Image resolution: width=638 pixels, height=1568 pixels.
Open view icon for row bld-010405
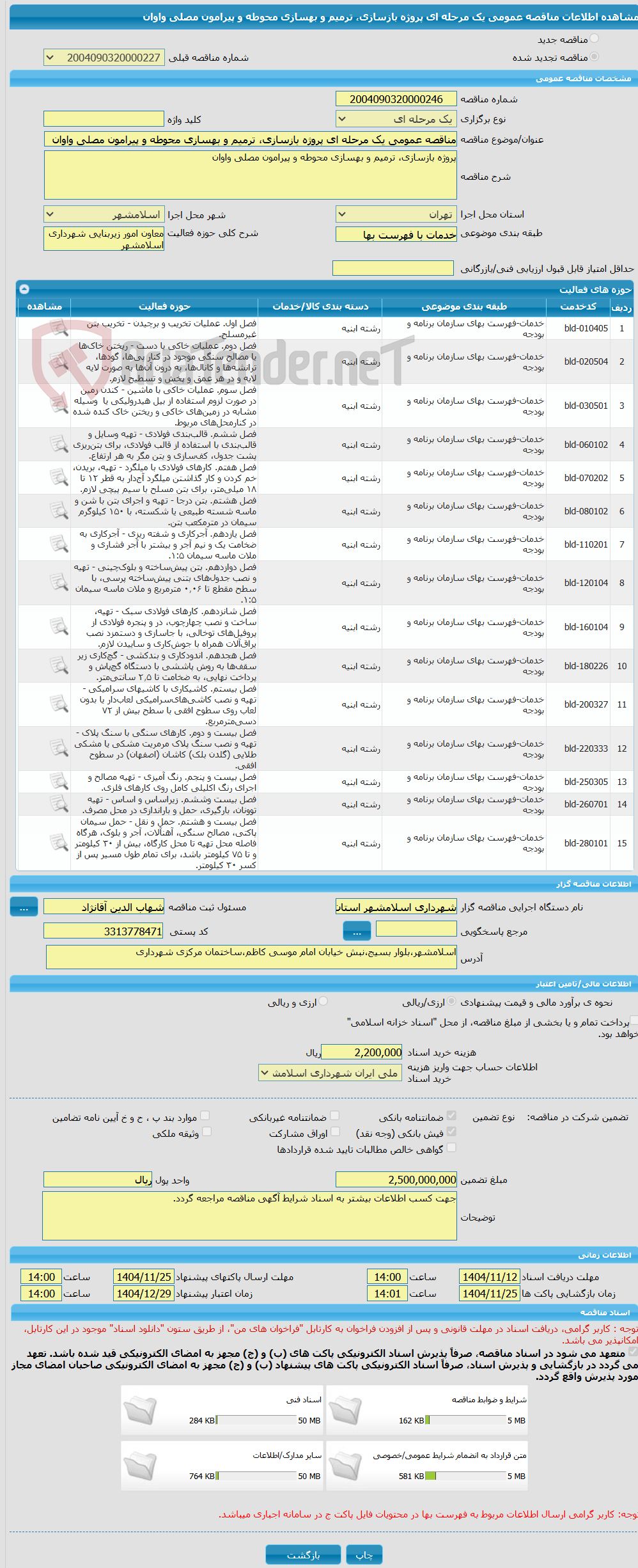[59, 328]
